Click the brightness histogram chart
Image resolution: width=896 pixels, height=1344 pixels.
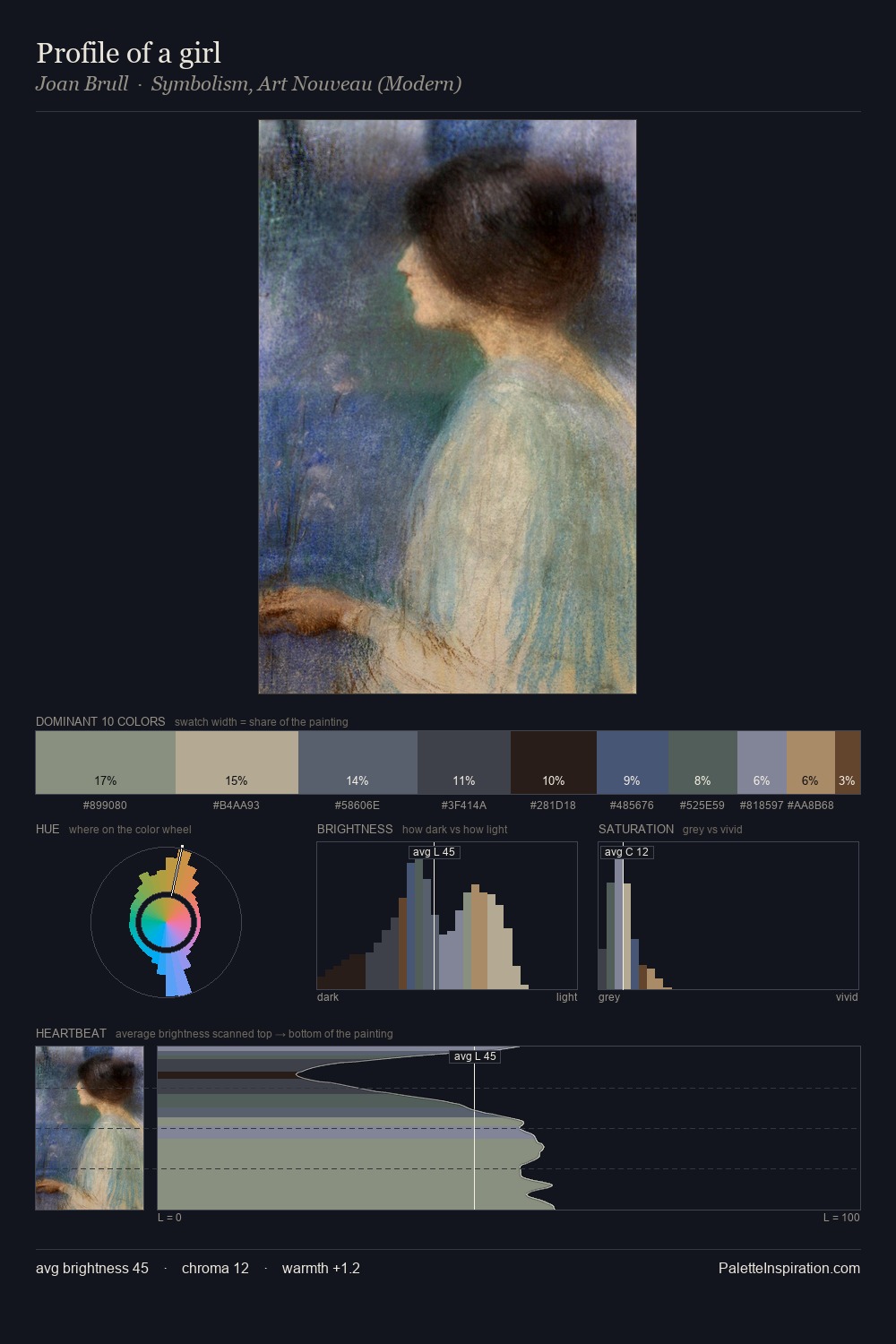pos(447,916)
